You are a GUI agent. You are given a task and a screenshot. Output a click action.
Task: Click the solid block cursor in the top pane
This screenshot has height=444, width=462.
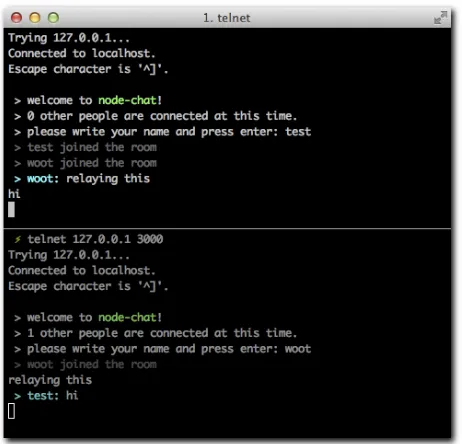(11, 210)
